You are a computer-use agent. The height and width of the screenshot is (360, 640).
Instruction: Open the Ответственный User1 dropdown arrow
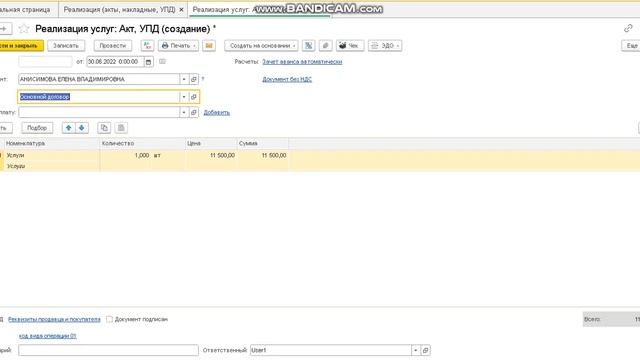pyautogui.click(x=416, y=350)
